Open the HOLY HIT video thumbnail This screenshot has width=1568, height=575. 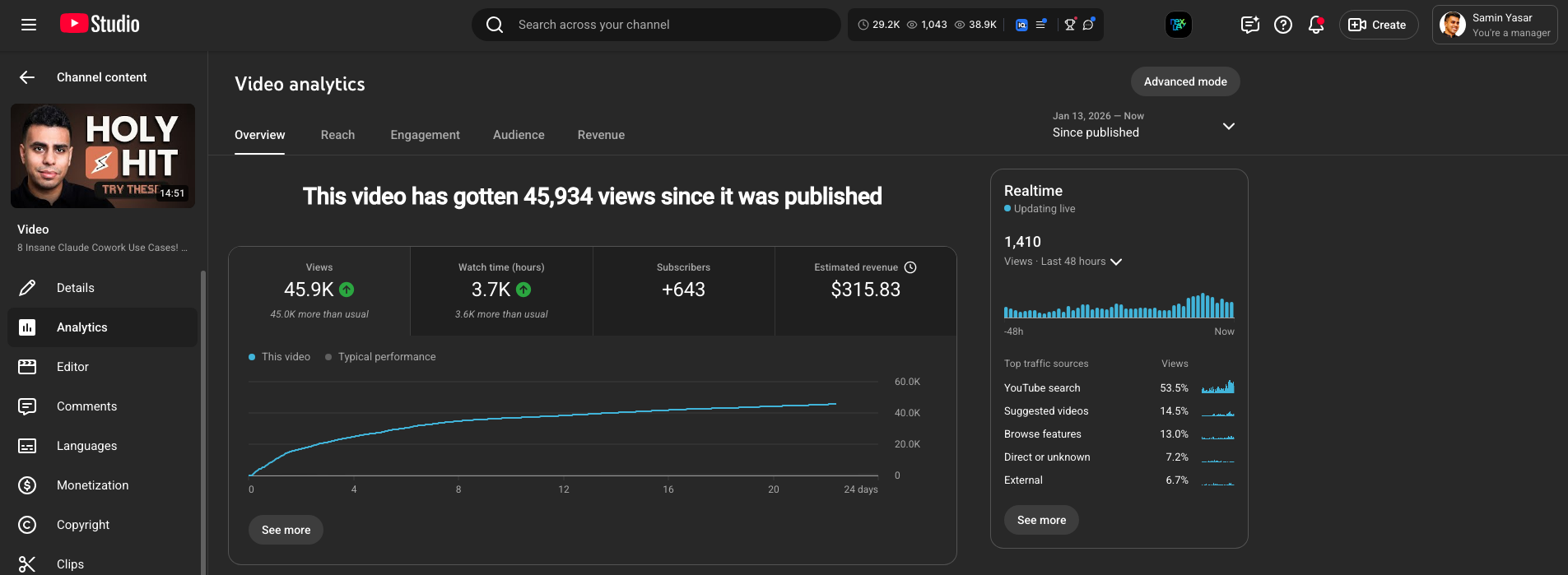click(103, 155)
